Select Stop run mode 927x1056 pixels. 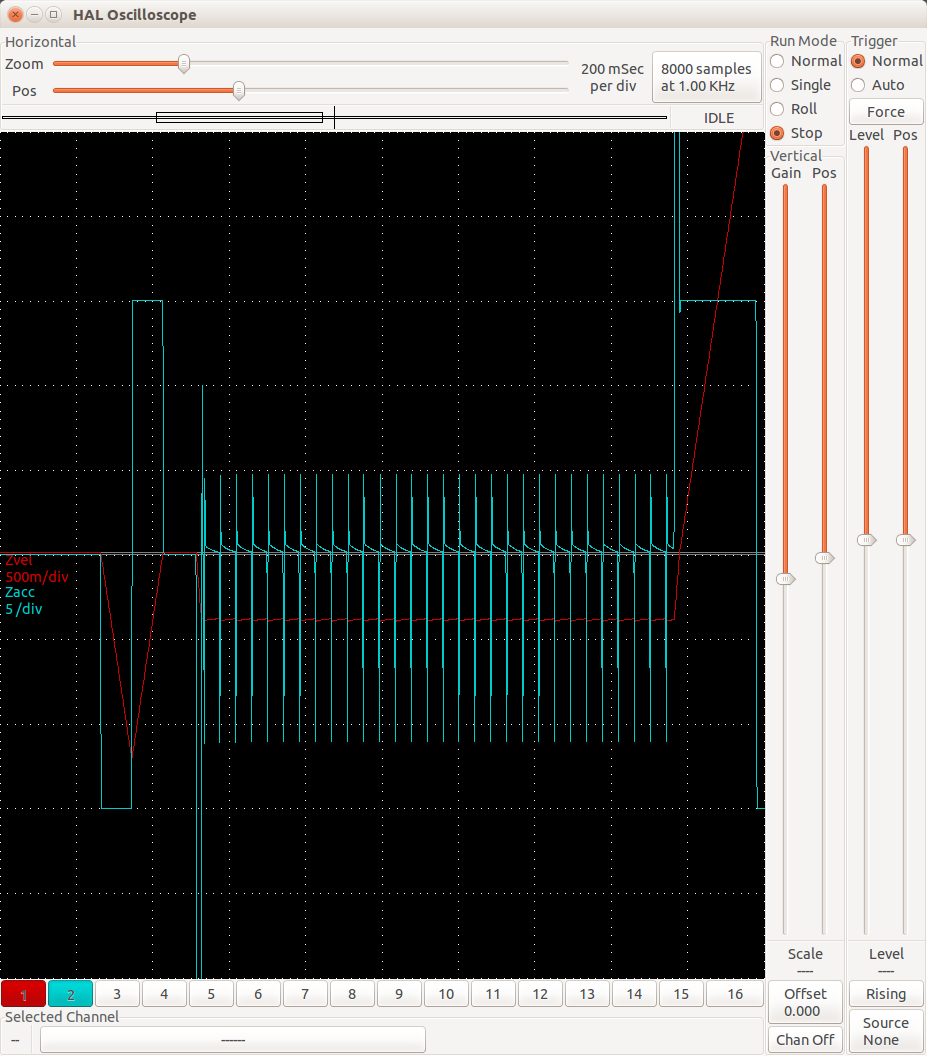796,133
